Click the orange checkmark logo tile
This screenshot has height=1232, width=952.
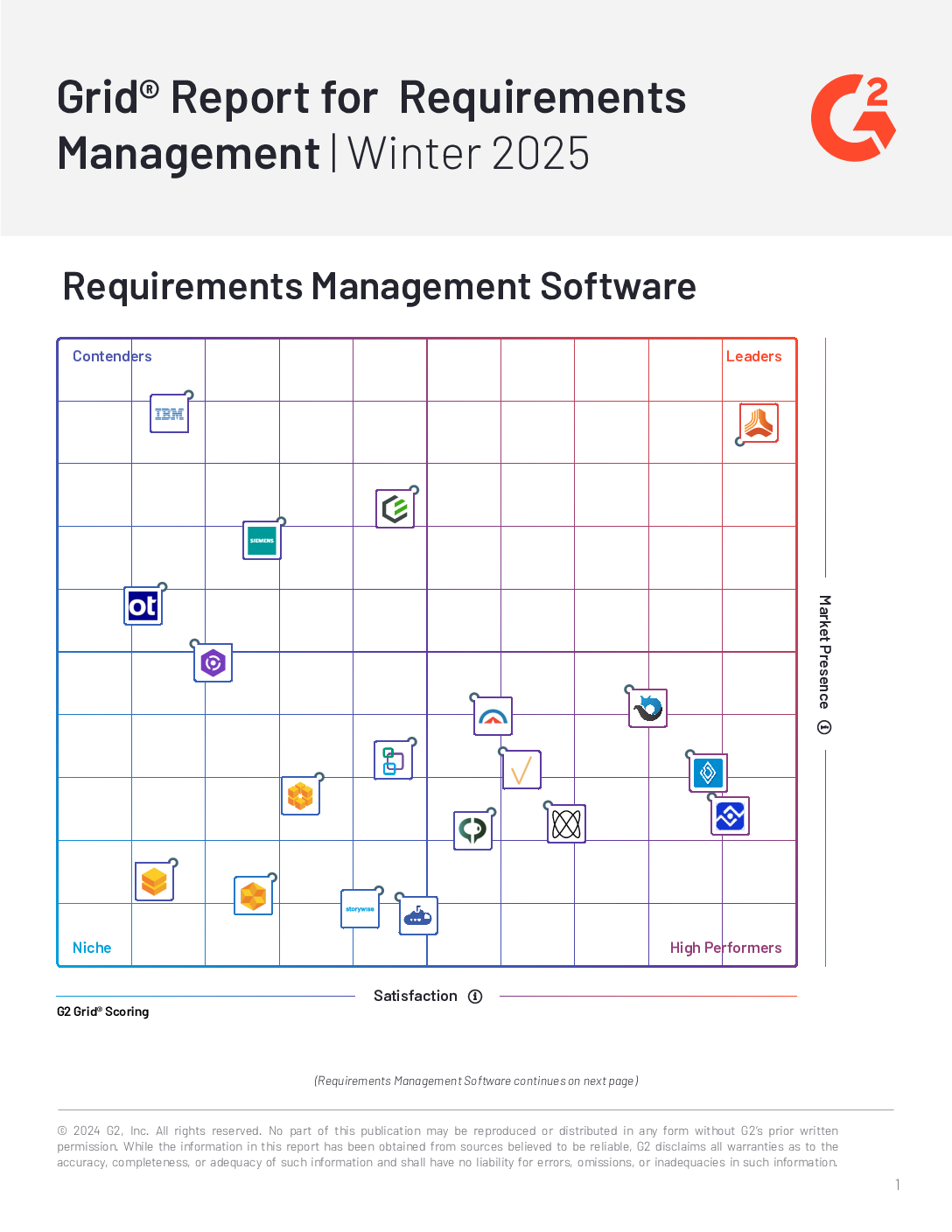521,770
